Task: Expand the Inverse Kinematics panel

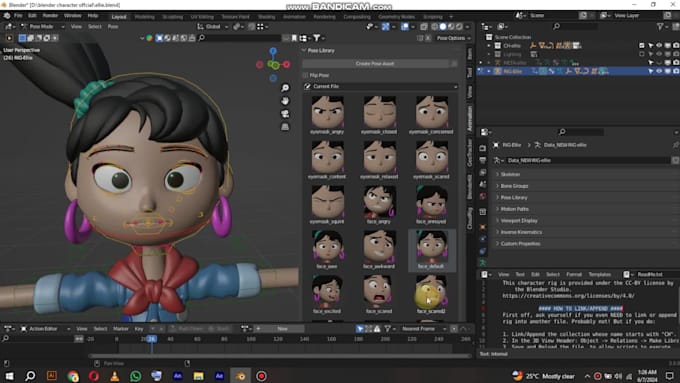Action: click(521, 232)
